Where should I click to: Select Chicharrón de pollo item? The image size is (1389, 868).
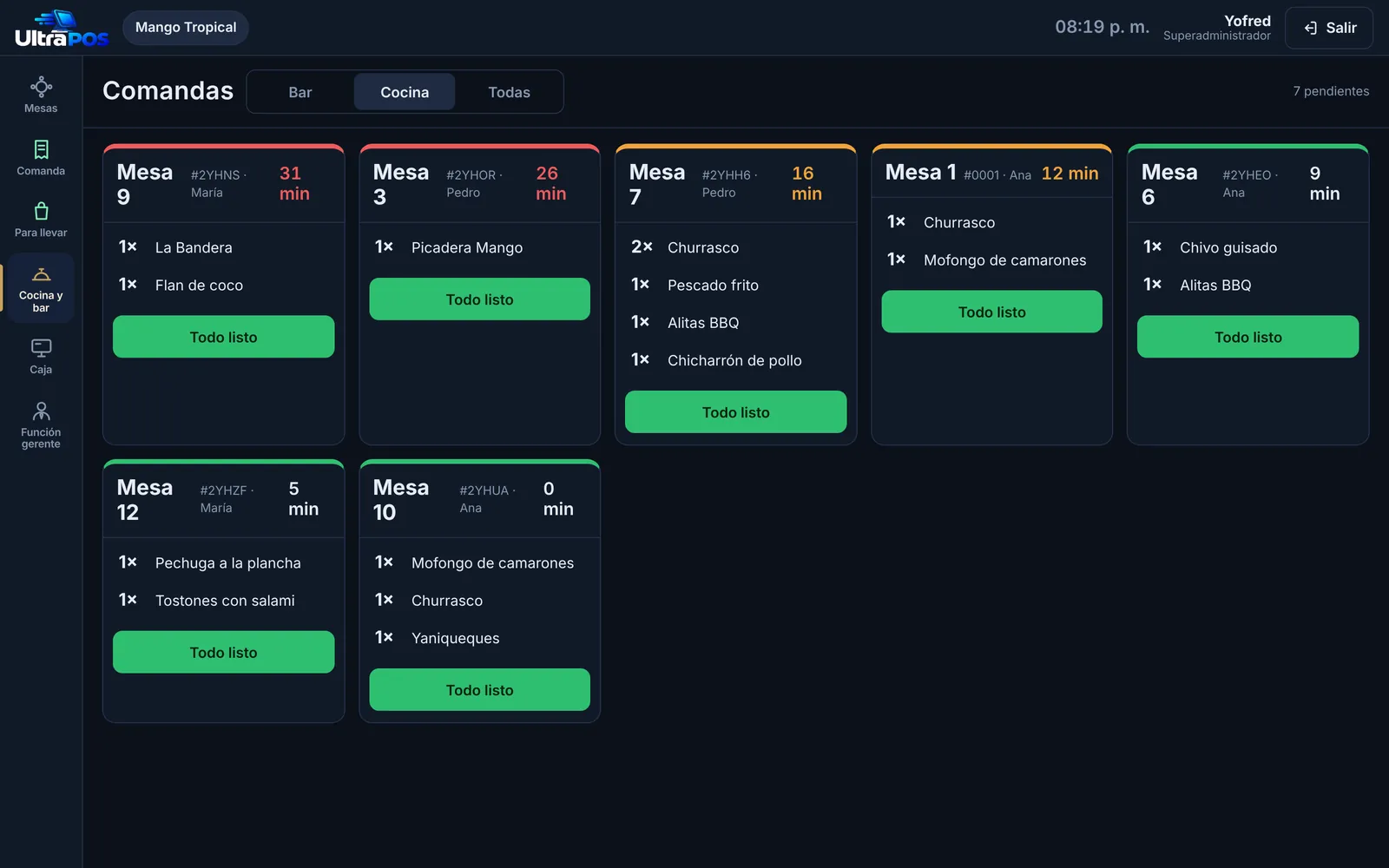pyautogui.click(x=735, y=360)
